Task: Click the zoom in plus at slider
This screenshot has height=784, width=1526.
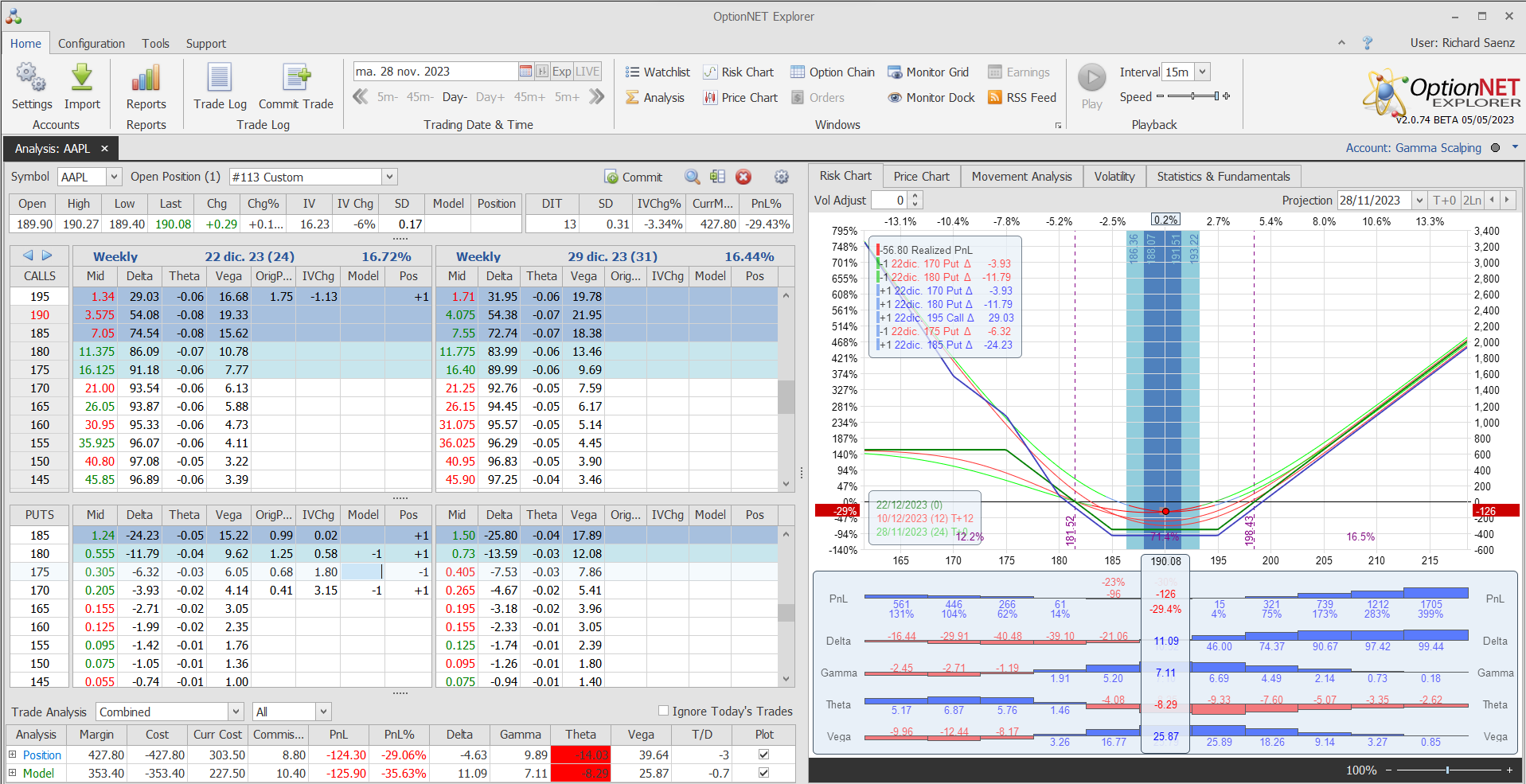Action: [x=1509, y=770]
